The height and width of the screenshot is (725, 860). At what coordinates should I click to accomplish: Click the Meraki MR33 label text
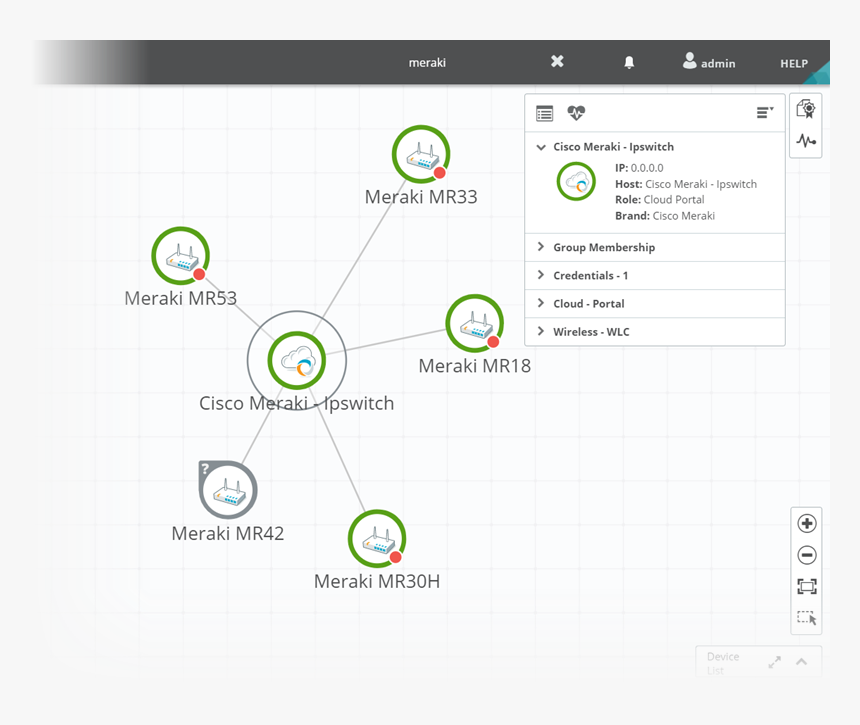click(x=421, y=197)
